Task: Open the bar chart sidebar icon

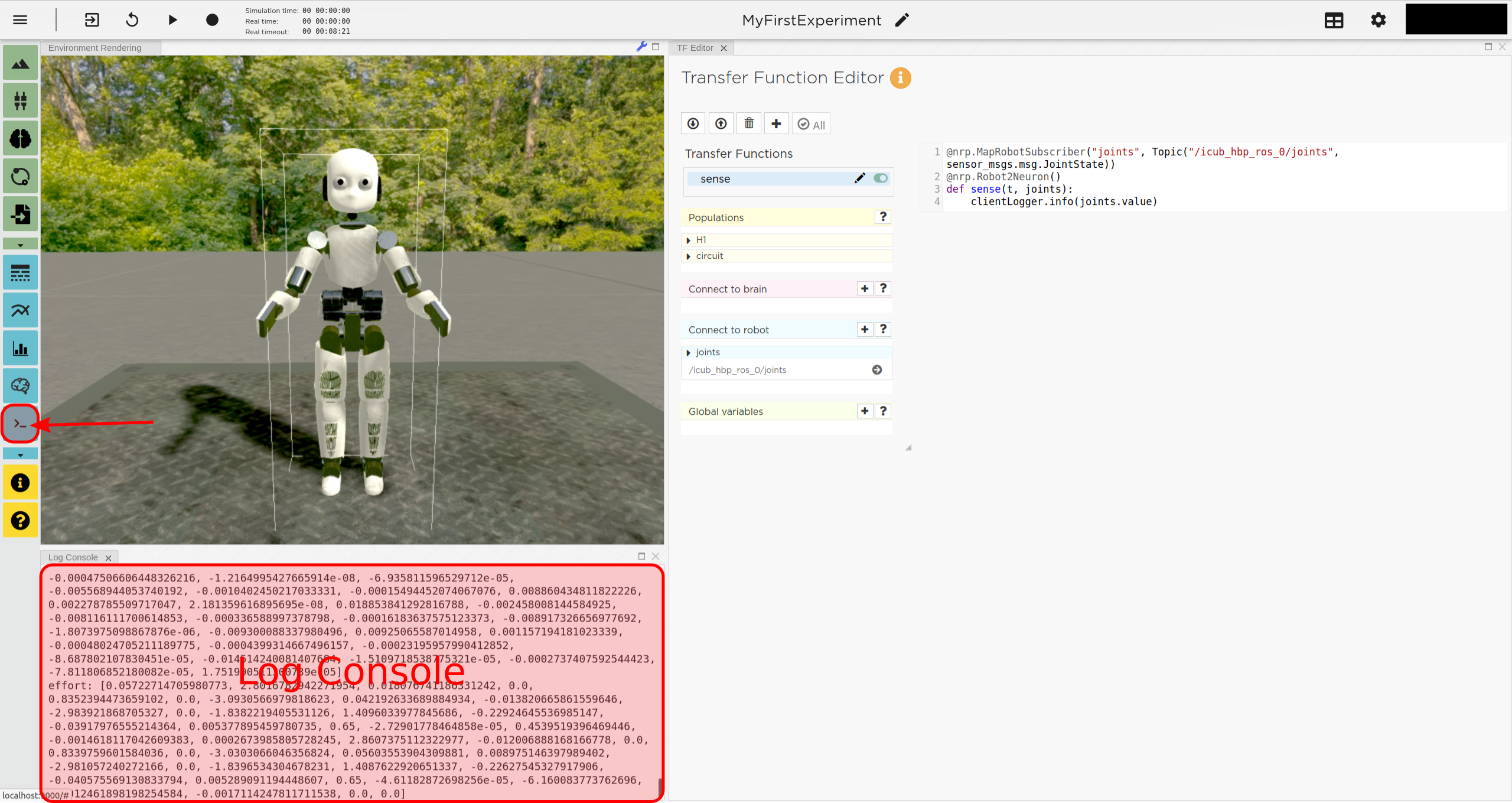Action: [21, 348]
